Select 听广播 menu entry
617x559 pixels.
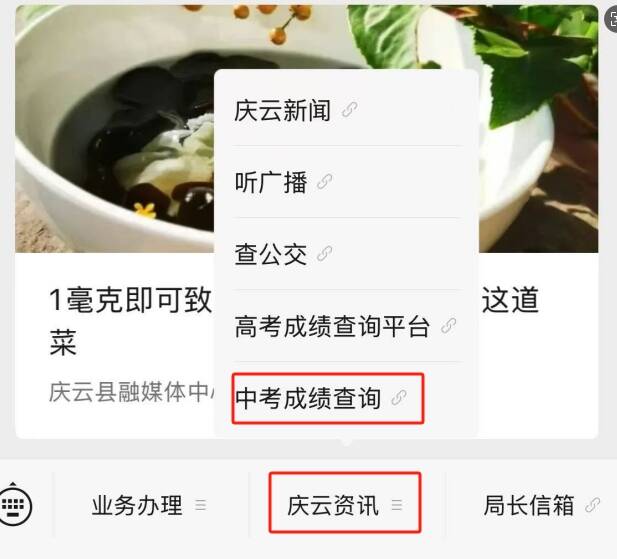tap(346, 182)
